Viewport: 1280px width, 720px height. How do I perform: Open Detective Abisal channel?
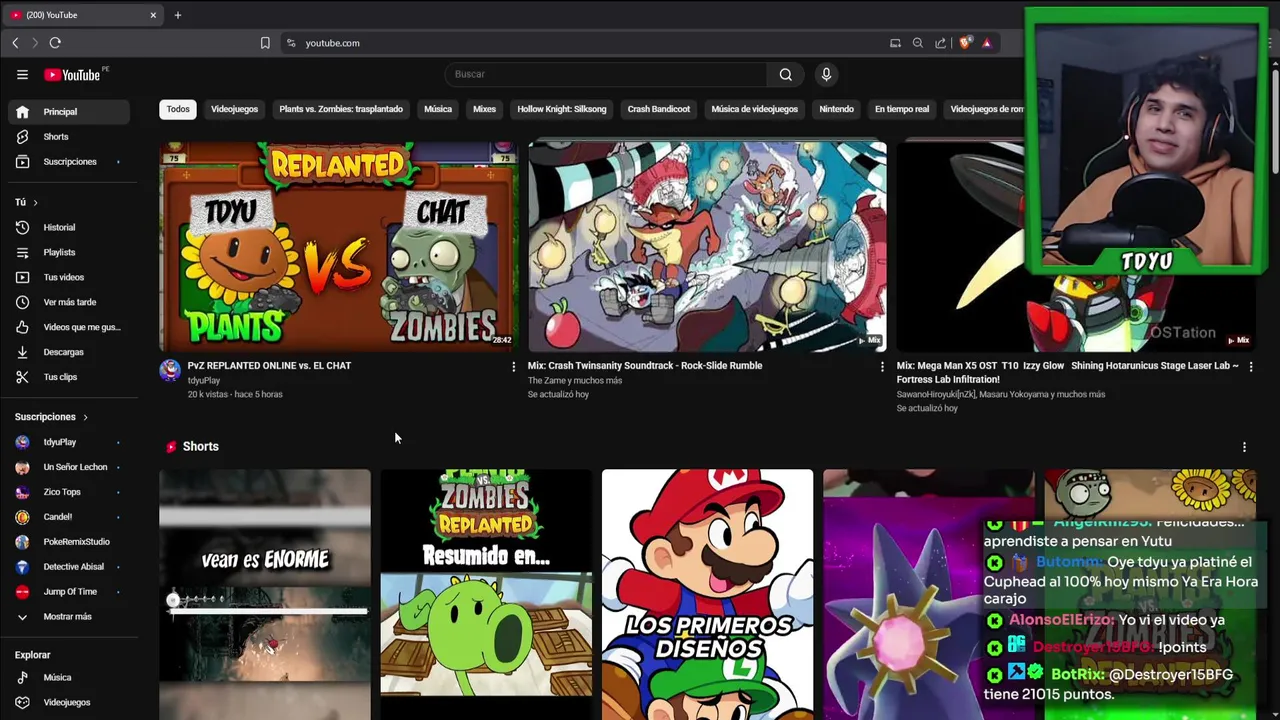68,567
